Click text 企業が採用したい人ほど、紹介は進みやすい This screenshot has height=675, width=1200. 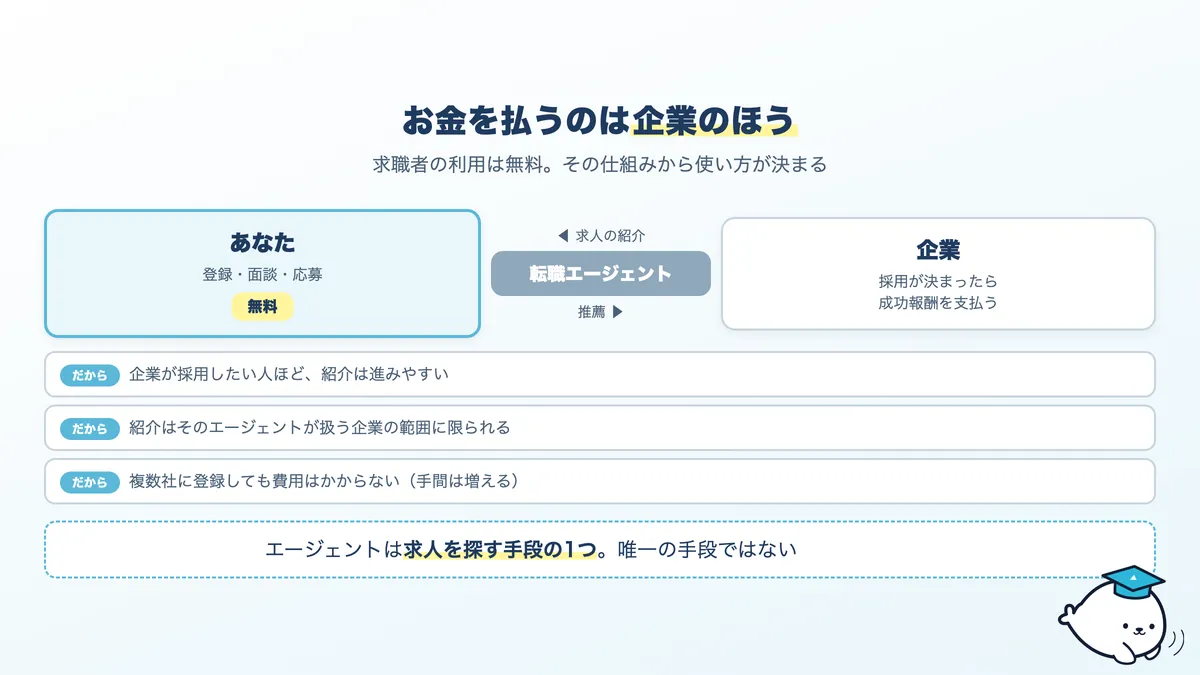pyautogui.click(x=289, y=375)
